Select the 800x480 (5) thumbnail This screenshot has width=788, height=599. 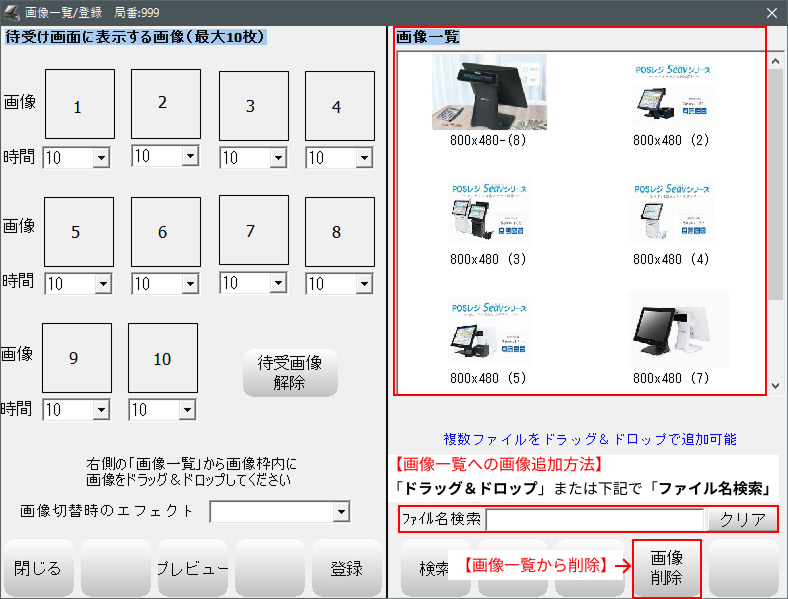[x=488, y=331]
